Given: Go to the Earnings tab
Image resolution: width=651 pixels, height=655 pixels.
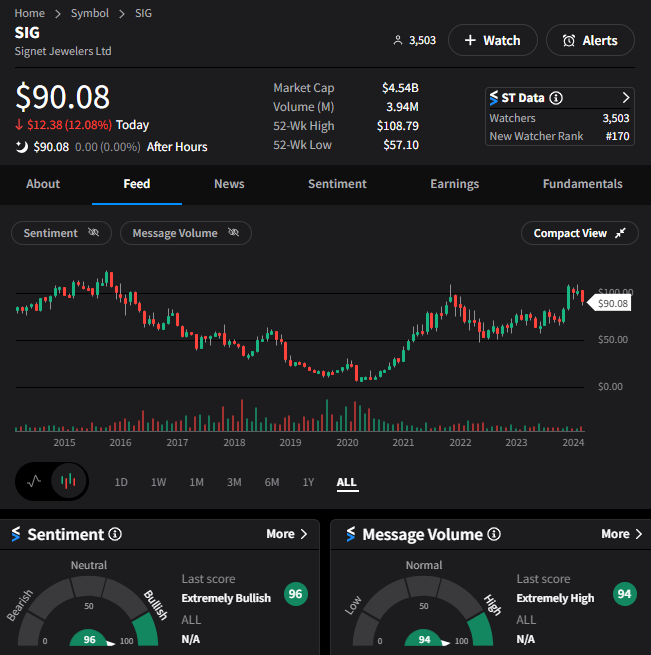Looking at the screenshot, I should (x=455, y=184).
